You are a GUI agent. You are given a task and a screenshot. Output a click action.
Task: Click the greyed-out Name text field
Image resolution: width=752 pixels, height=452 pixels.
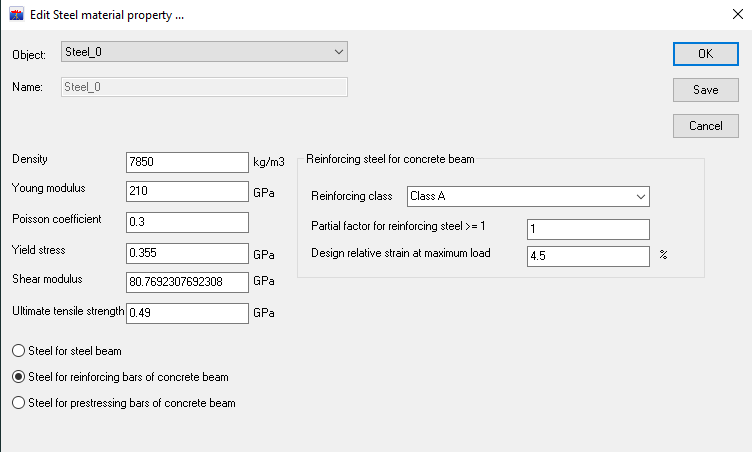203,87
